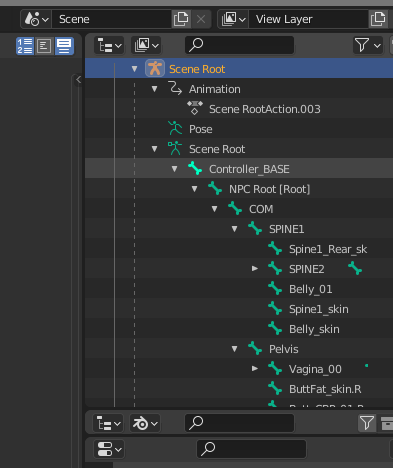Select Scene RootAction.003

[x=265, y=109]
